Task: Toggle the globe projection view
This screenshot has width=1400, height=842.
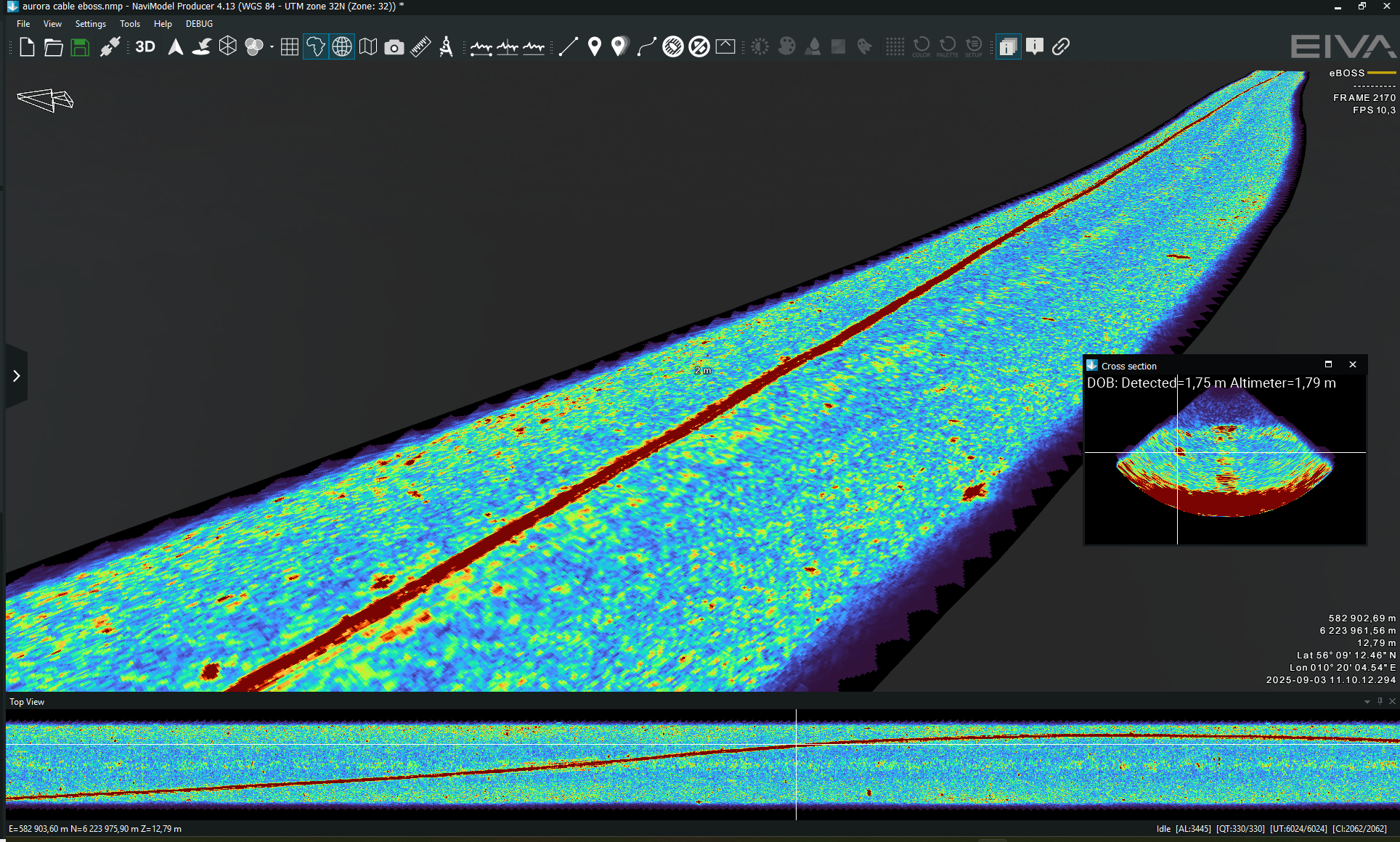Action: [341, 46]
